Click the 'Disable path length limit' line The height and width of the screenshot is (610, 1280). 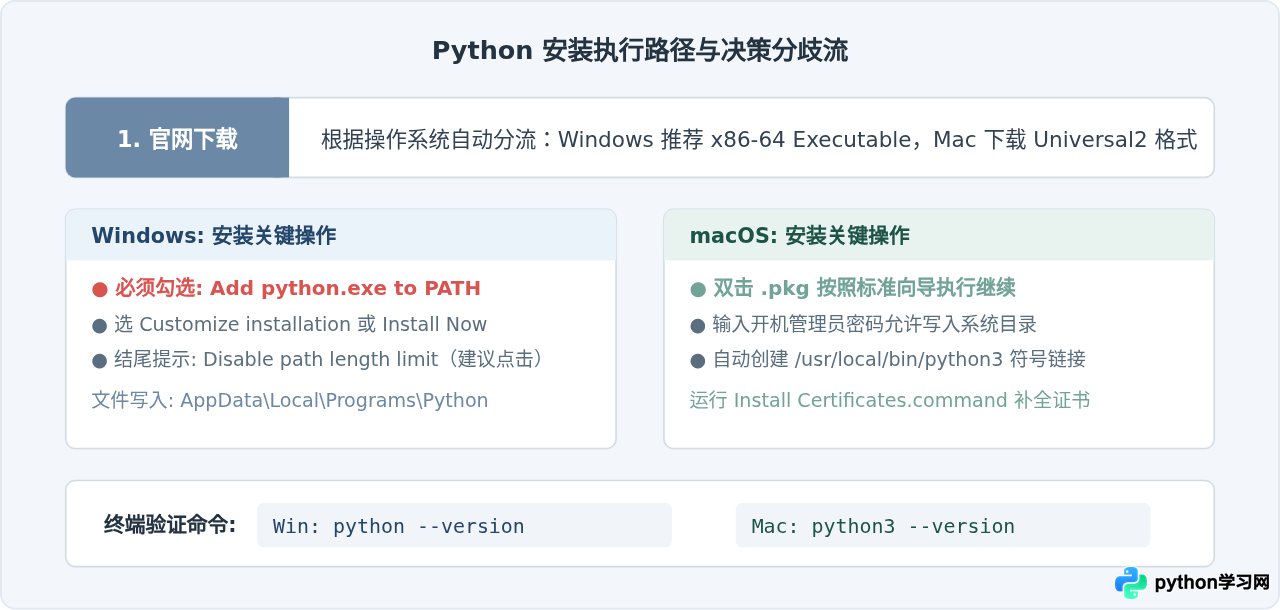click(319, 359)
